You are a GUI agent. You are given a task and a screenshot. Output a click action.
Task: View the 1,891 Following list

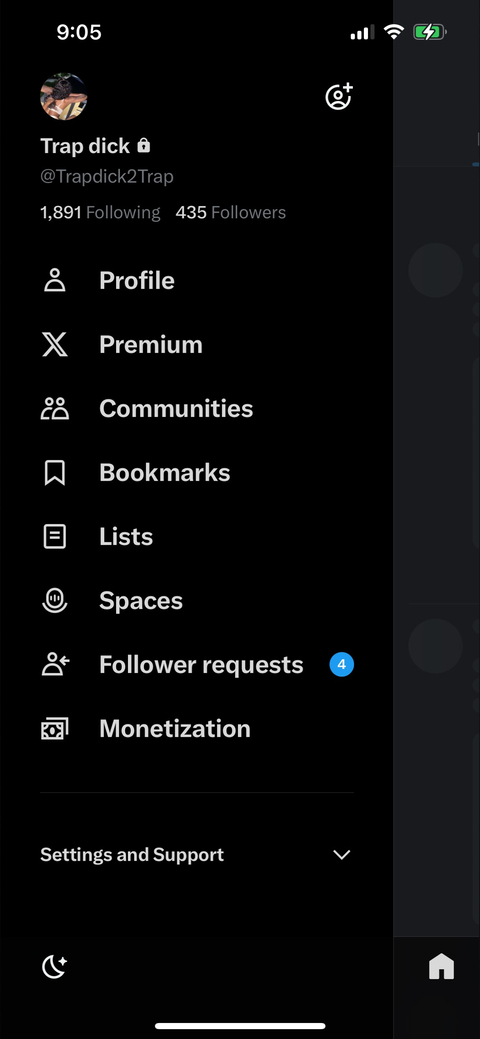click(100, 213)
